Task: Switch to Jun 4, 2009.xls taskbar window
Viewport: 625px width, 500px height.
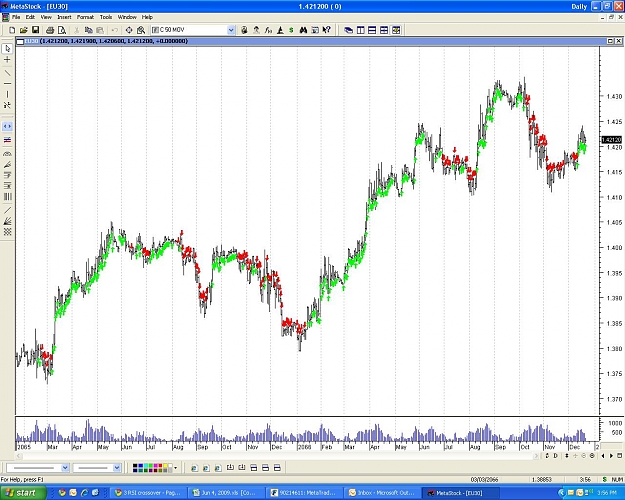Action: coord(226,493)
